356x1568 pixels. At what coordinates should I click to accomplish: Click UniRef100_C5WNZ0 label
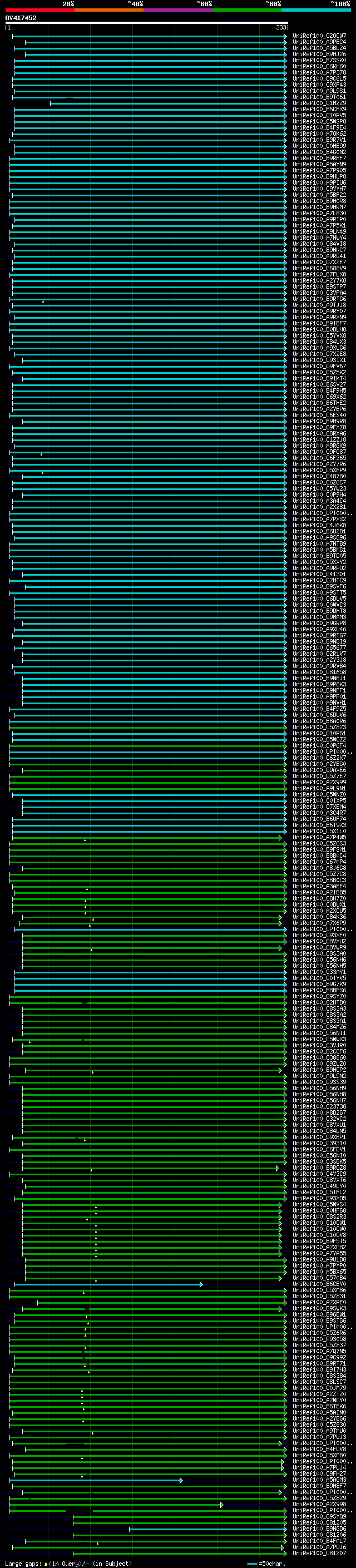[319, 795]
